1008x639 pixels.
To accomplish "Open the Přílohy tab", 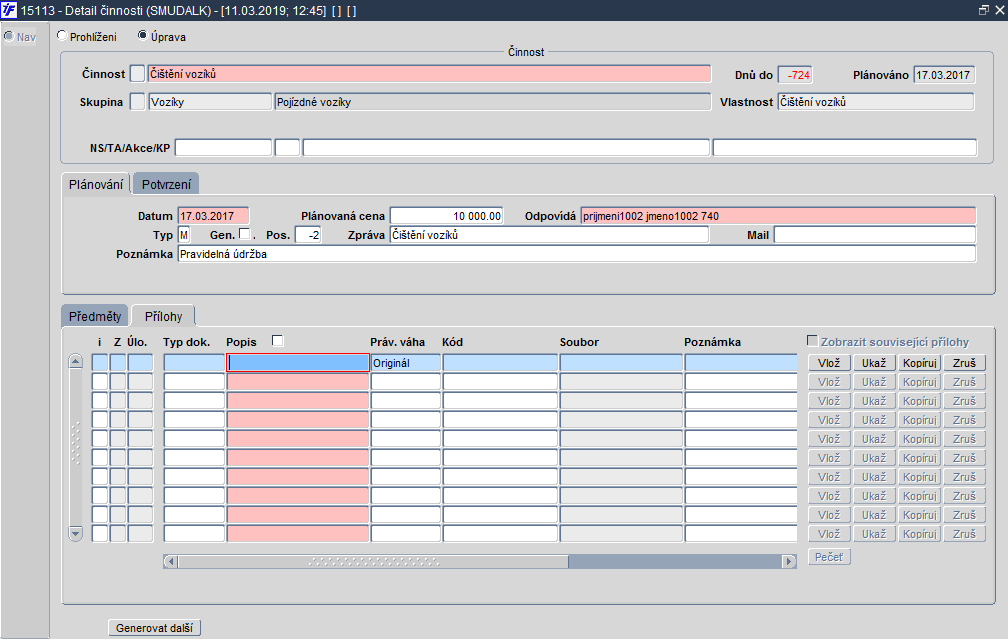I will (163, 316).
